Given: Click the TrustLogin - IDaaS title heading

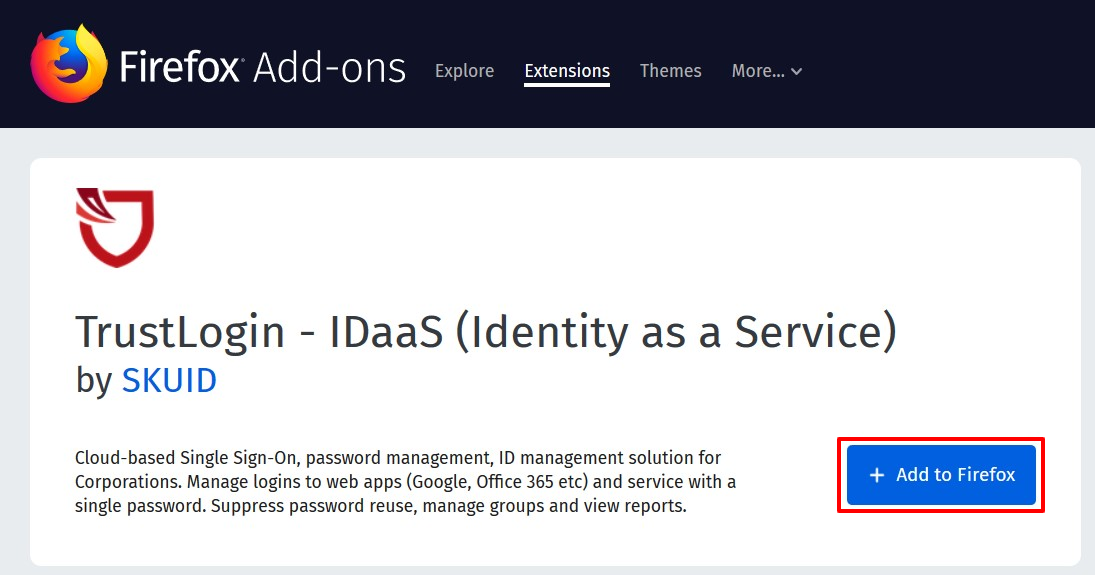Looking at the screenshot, I should (x=486, y=332).
